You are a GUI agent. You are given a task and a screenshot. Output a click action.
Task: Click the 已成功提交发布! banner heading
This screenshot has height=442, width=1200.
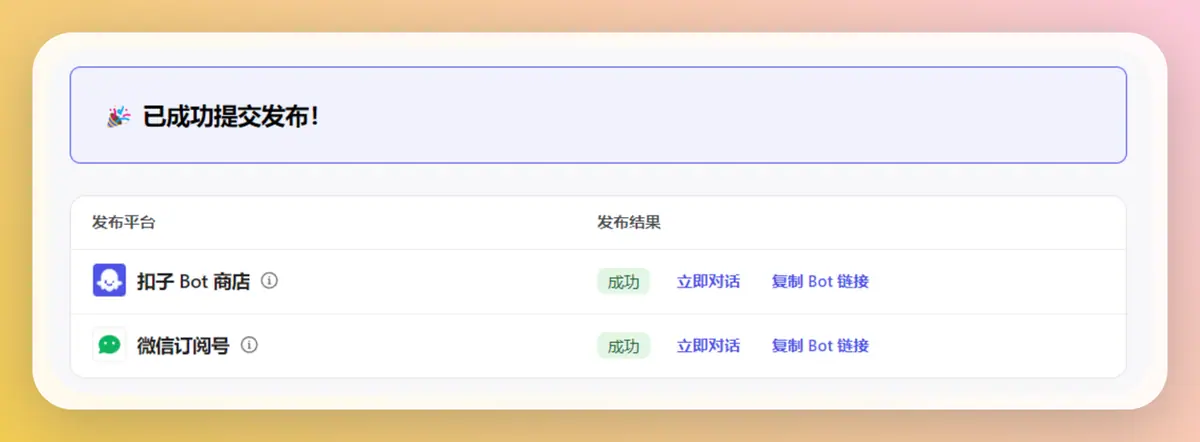(232, 117)
